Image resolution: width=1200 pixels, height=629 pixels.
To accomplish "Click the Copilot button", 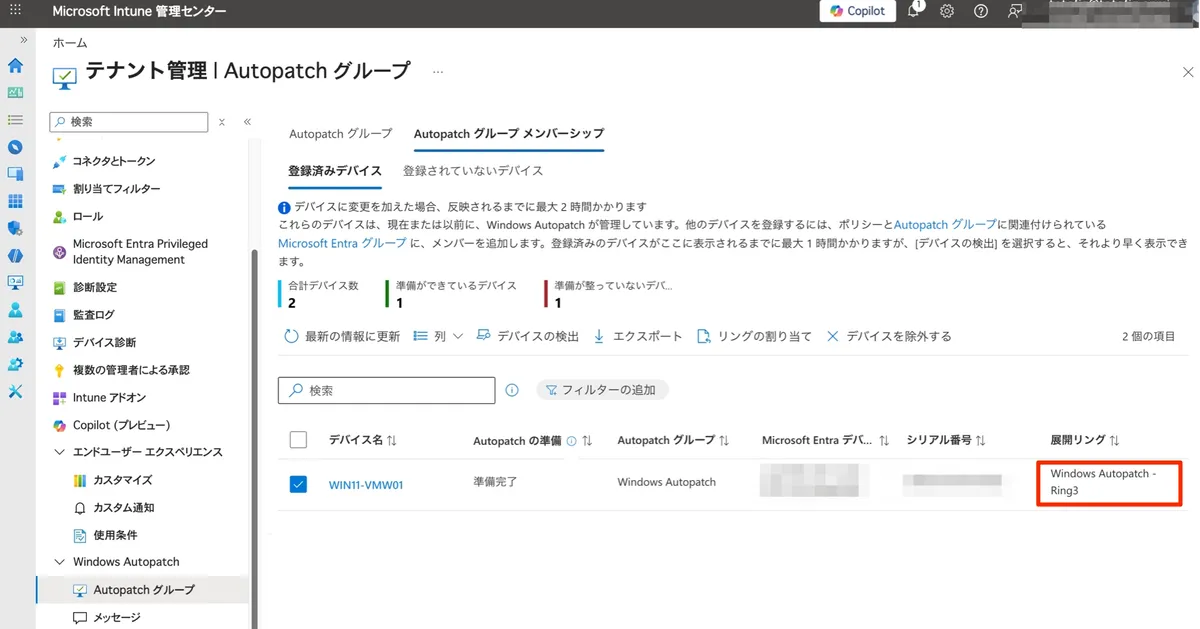I will [x=857, y=11].
